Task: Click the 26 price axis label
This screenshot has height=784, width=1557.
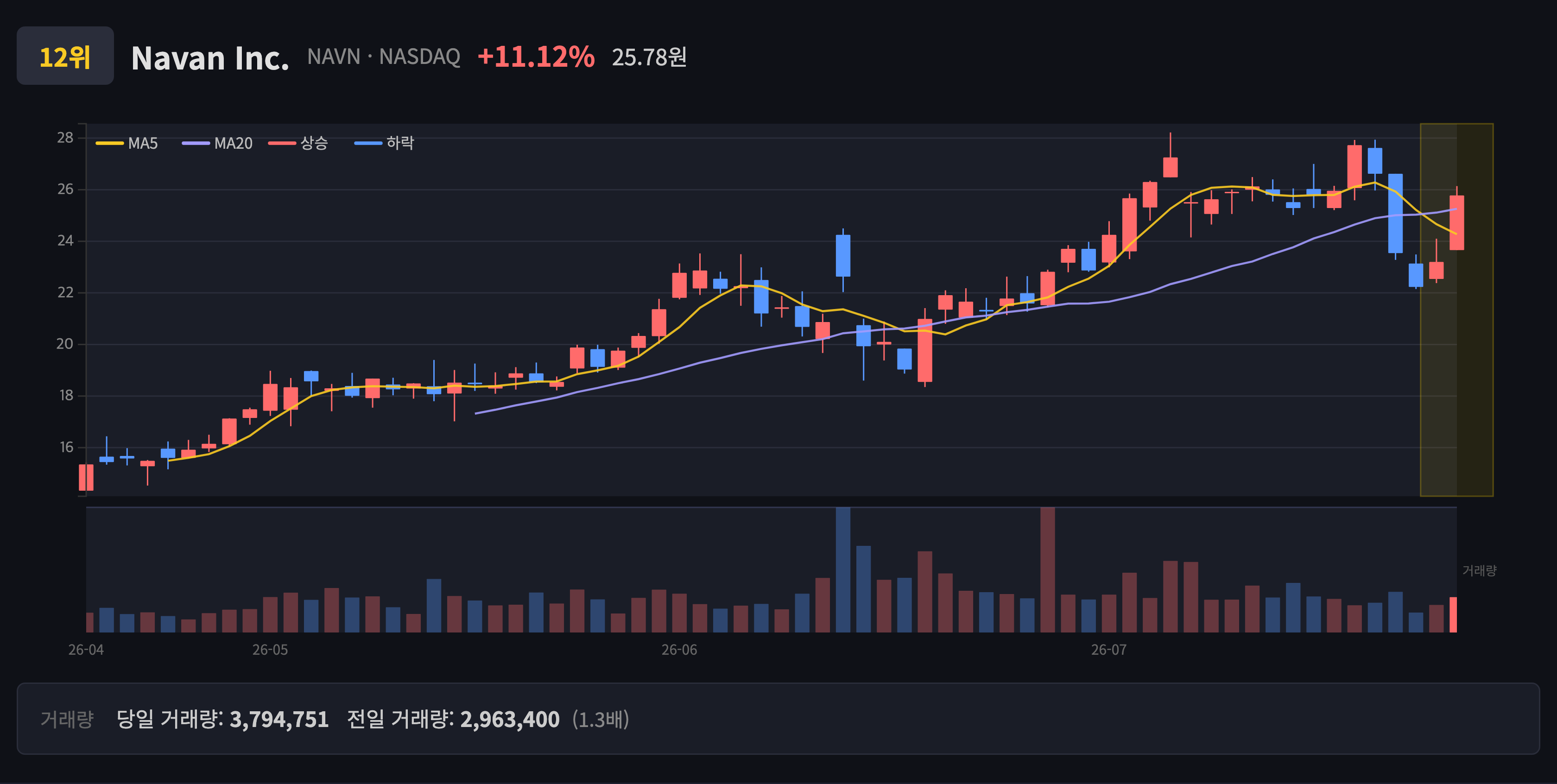Action: coord(65,189)
